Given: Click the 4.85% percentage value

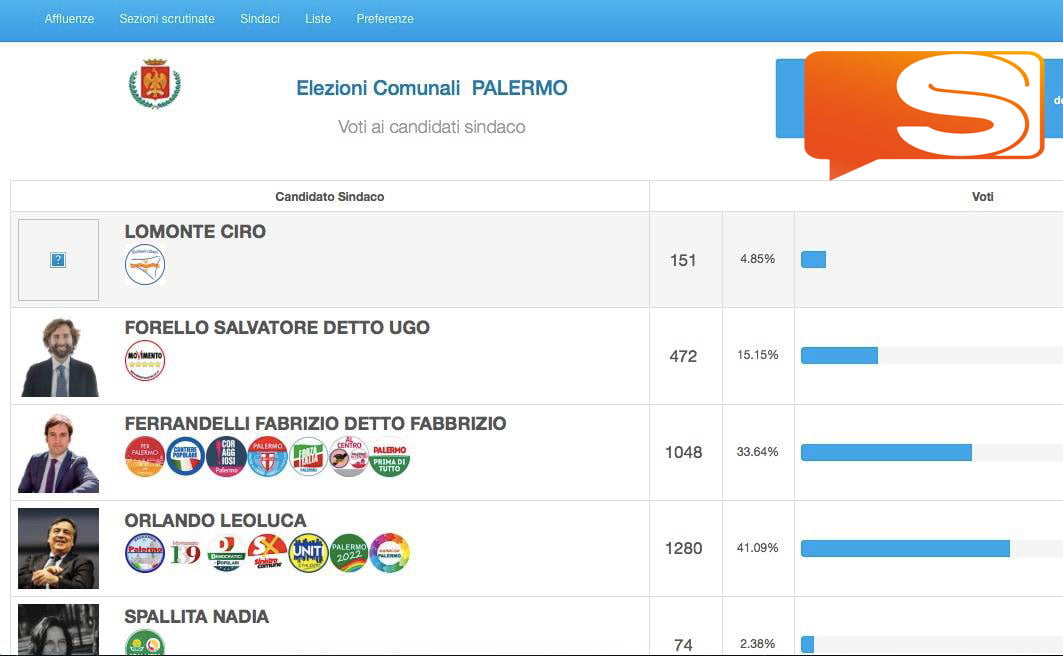Looking at the screenshot, I should pyautogui.click(x=758, y=259).
